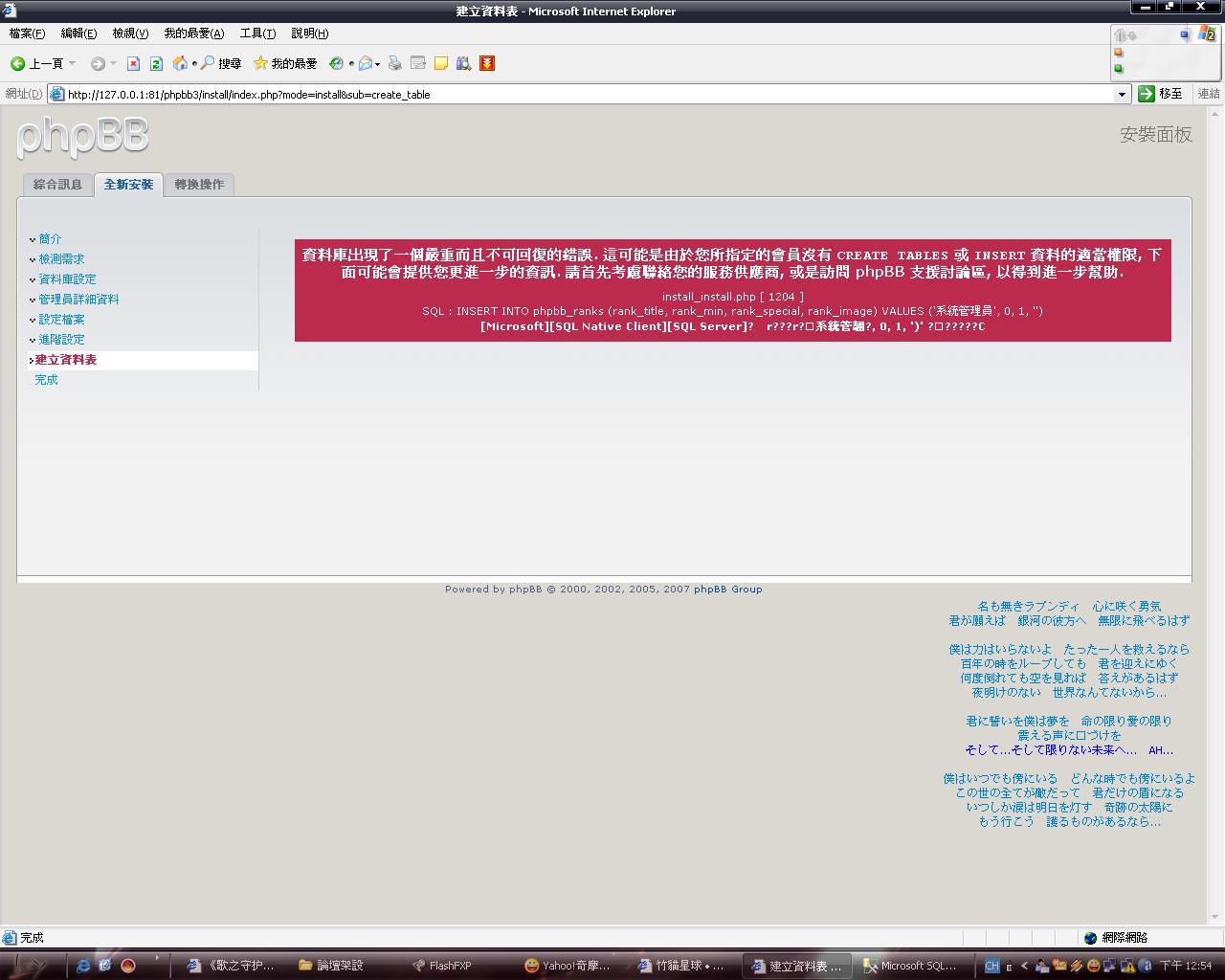Open 我的最愛 favorites toolbar button
Viewport: 1225px width, 980px height.
tap(285, 63)
